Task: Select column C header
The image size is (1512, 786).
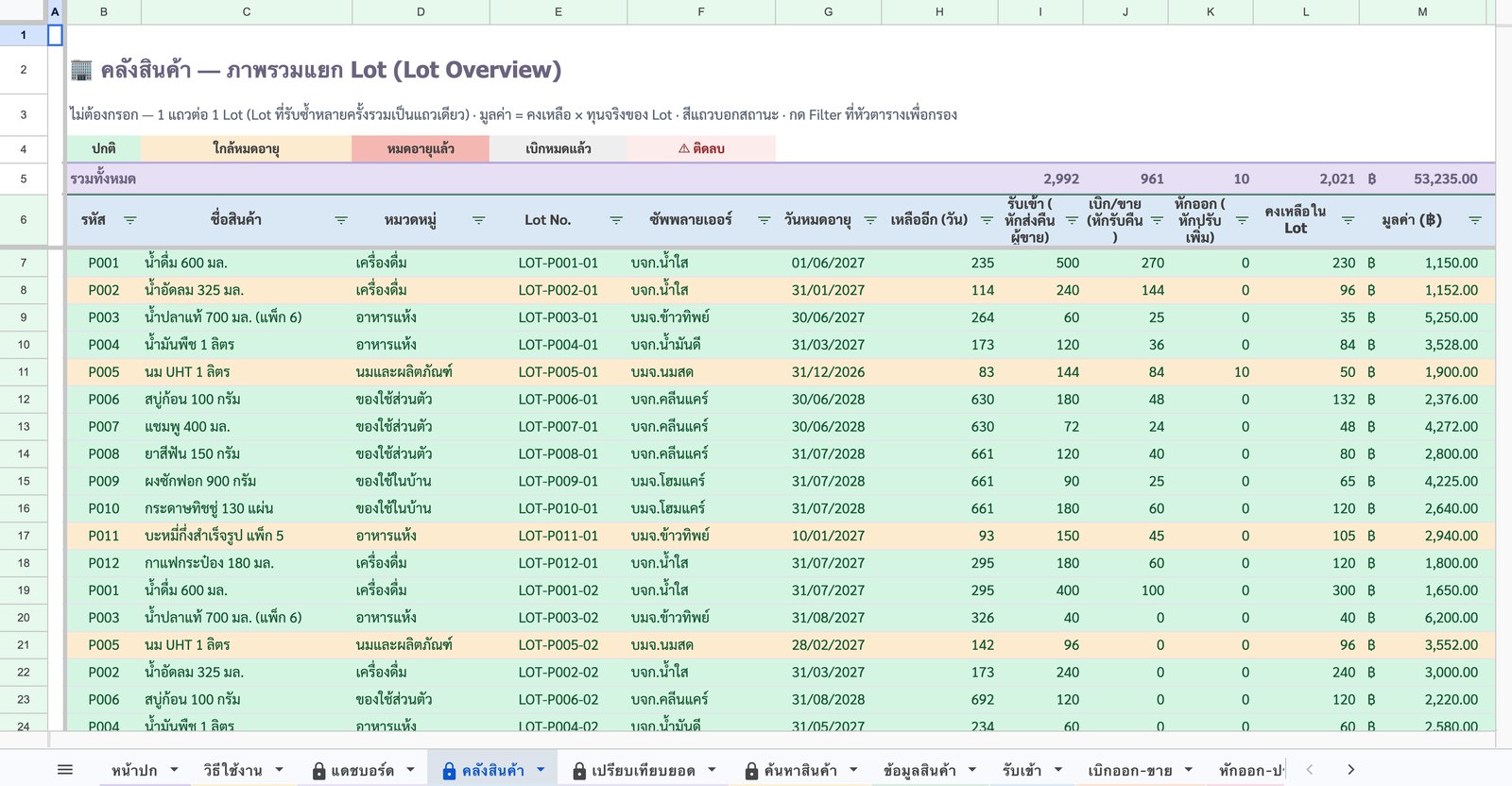Action: click(247, 11)
